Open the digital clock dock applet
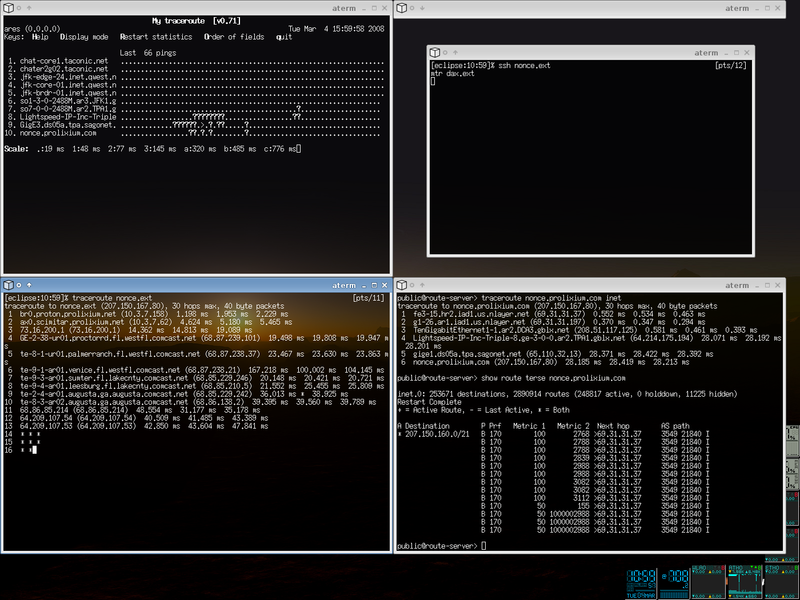 pyautogui.click(x=641, y=582)
